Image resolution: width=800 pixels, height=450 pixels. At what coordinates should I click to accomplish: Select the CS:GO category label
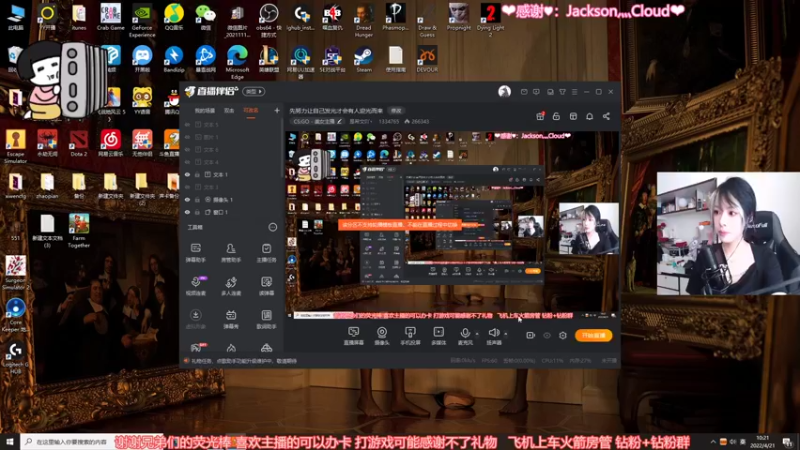(314, 121)
